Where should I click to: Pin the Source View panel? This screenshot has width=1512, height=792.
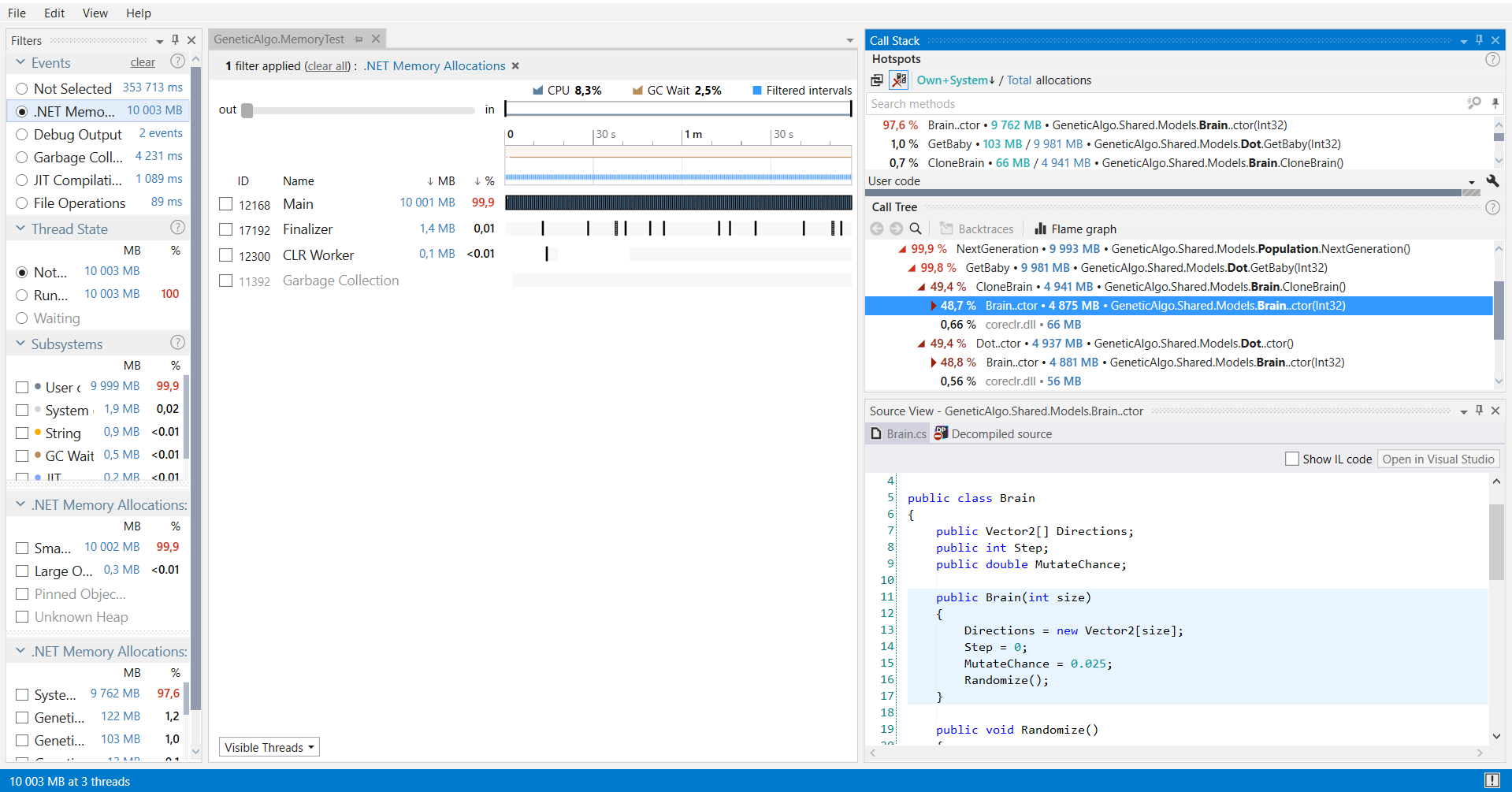[x=1479, y=410]
